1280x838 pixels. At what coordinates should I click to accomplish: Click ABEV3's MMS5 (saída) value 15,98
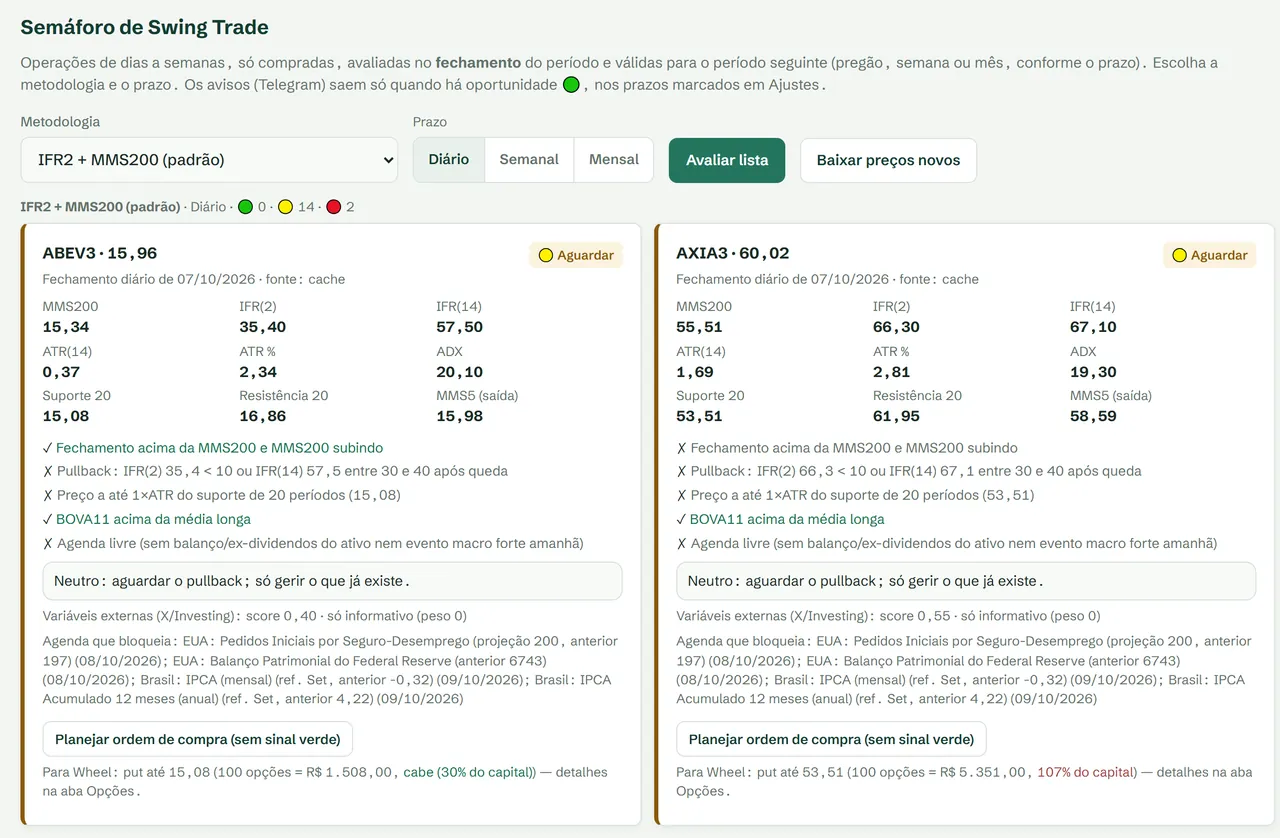pos(460,416)
